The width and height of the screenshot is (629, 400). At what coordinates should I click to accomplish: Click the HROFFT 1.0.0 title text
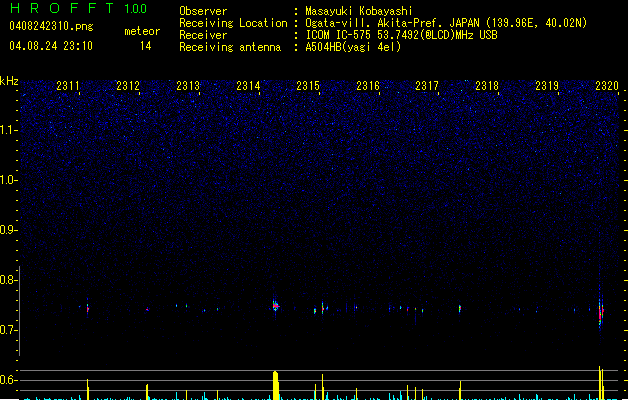pos(79,8)
